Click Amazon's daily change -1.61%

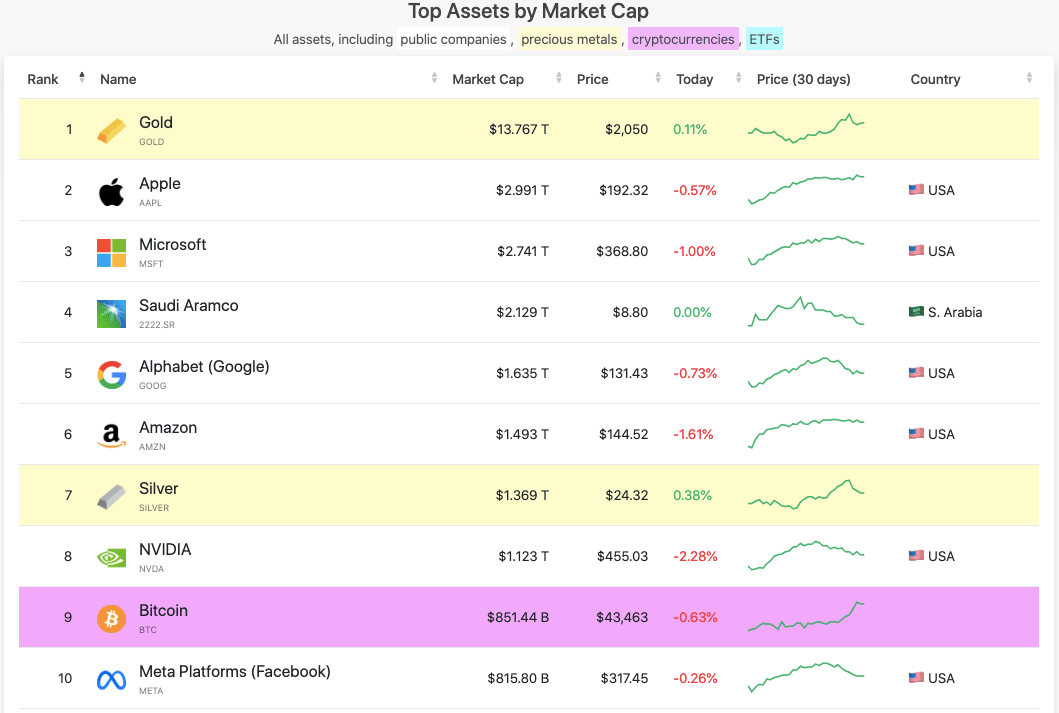pyautogui.click(x=693, y=434)
